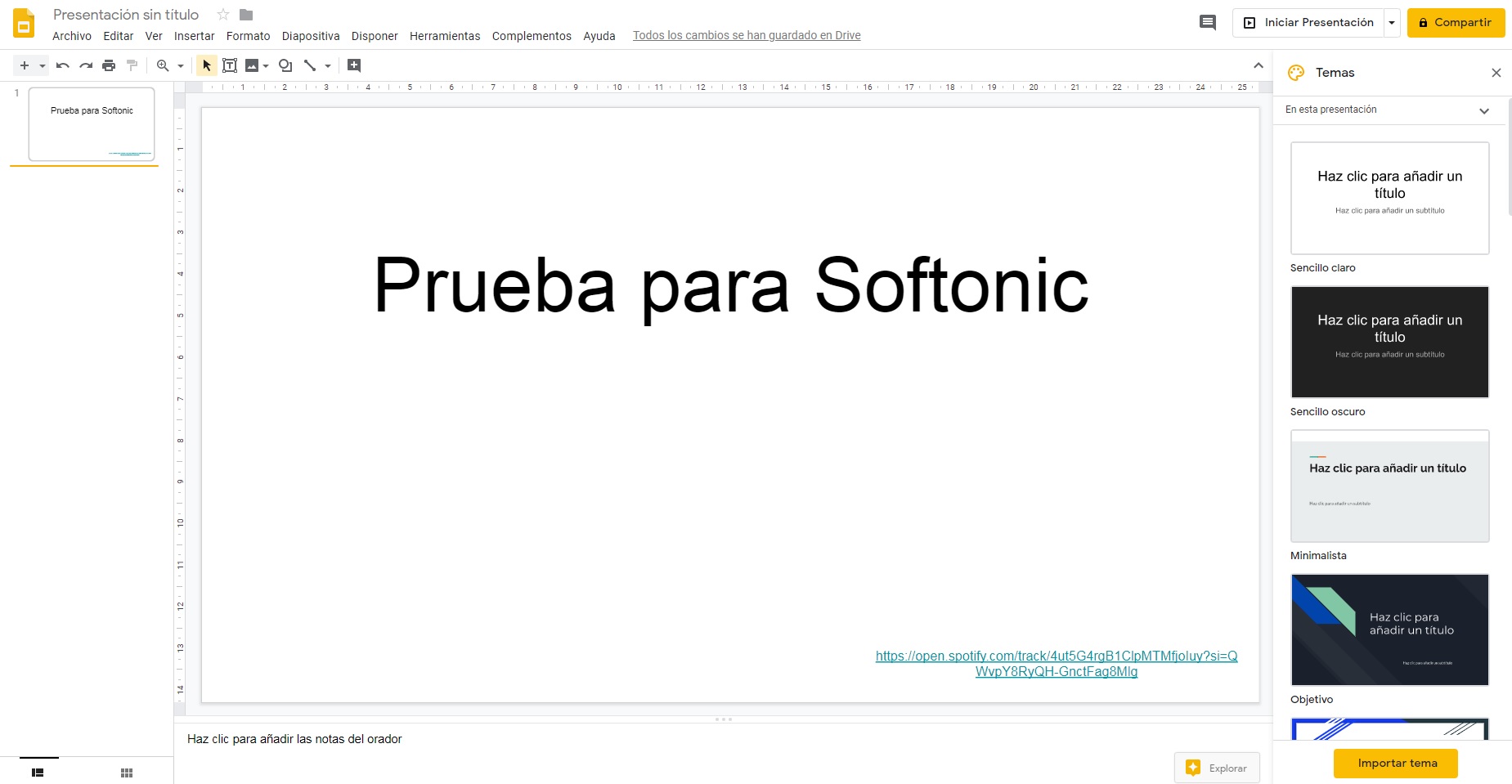Click the add comment icon in toolbar
This screenshot has width=1512, height=784.
click(x=354, y=65)
